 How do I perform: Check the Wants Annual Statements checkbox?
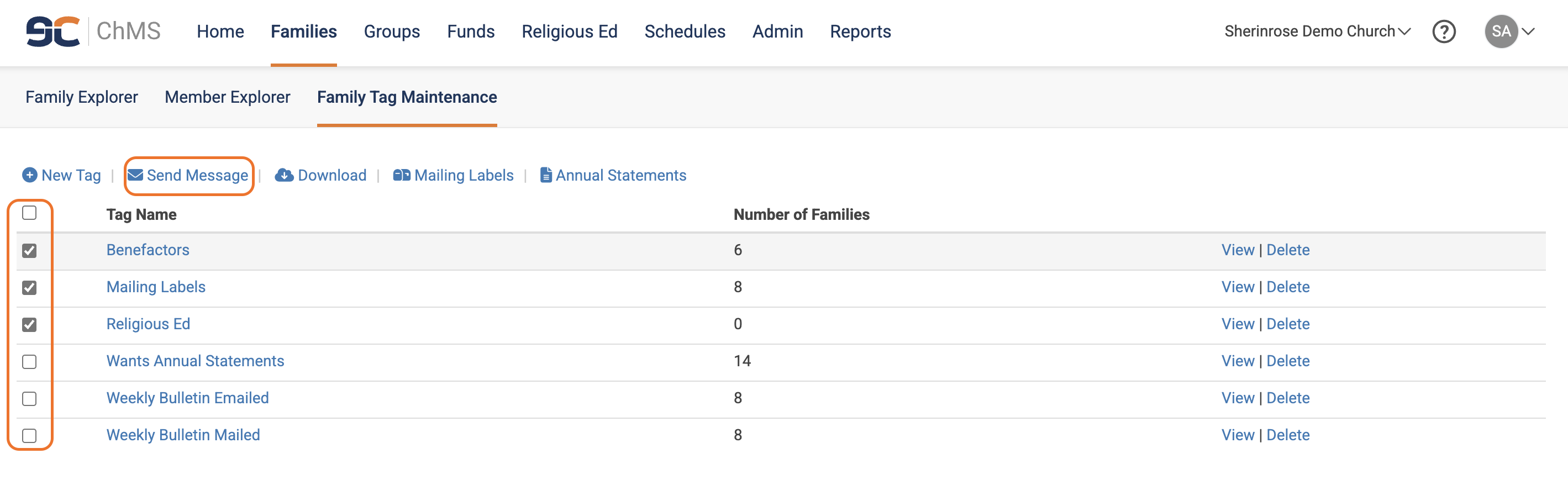[29, 362]
